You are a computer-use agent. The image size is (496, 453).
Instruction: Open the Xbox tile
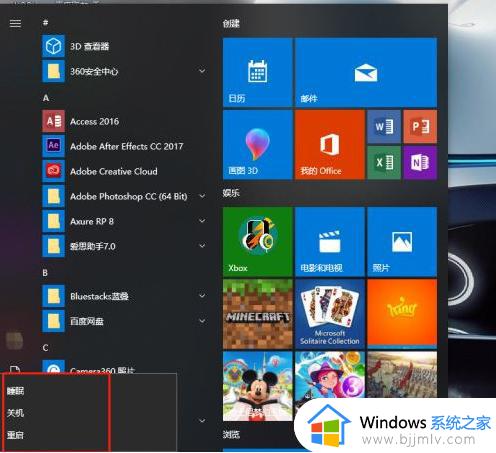point(258,242)
